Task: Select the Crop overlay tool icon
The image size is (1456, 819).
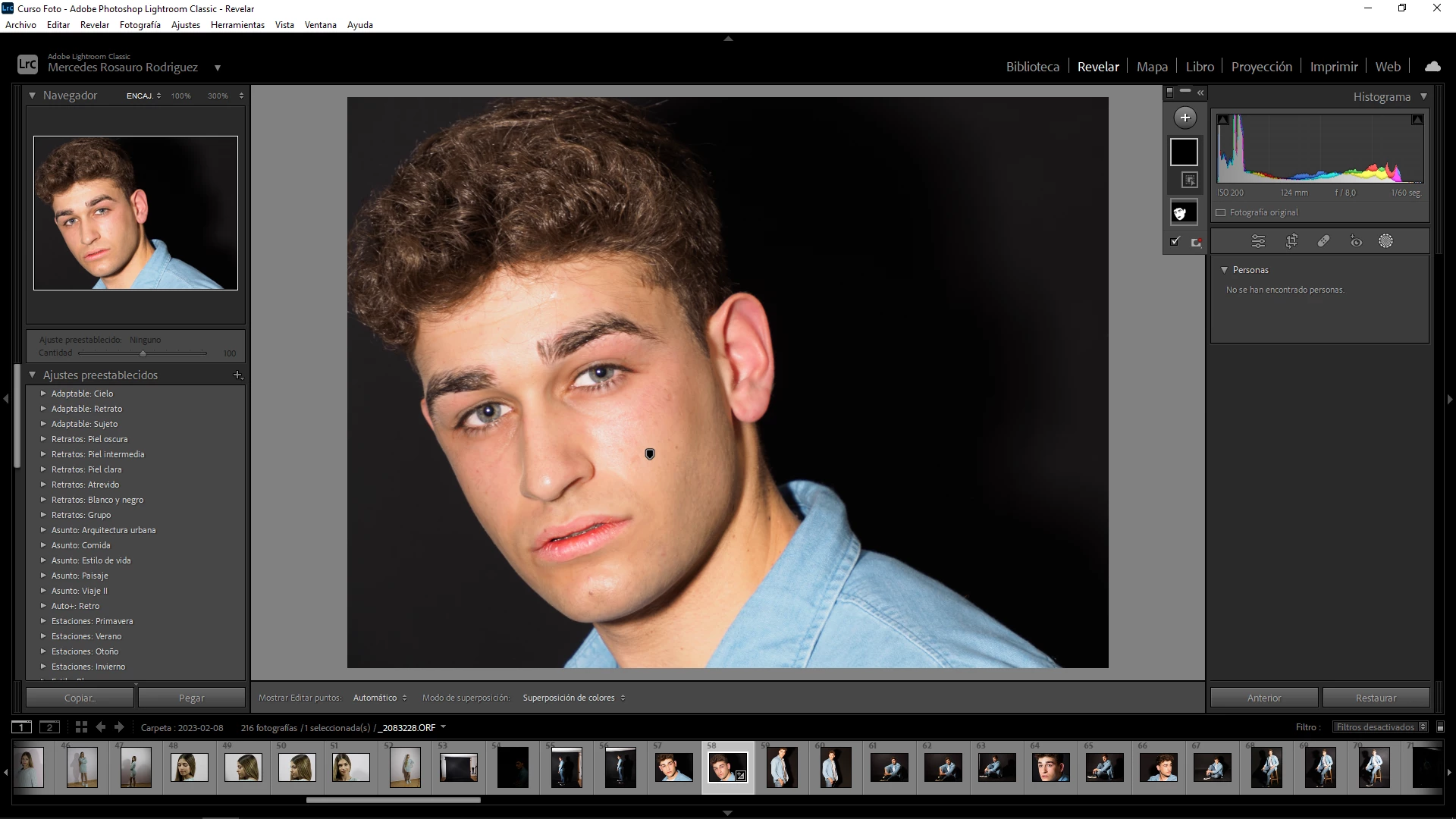Action: coord(1291,241)
